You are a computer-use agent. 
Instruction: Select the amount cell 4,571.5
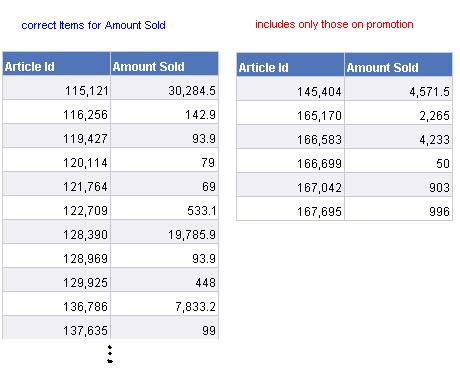point(398,89)
